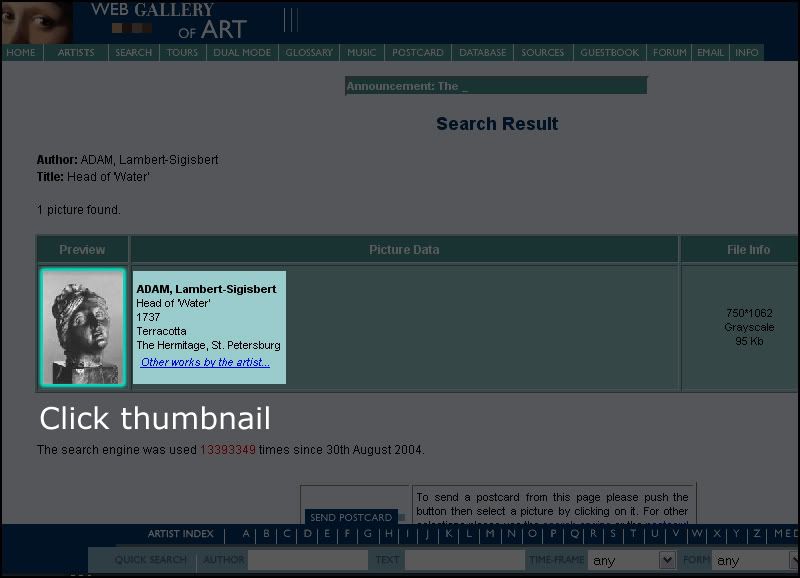Viewport: 800px width, 578px height.
Task: Open artist index letter S
Action: [613, 534]
